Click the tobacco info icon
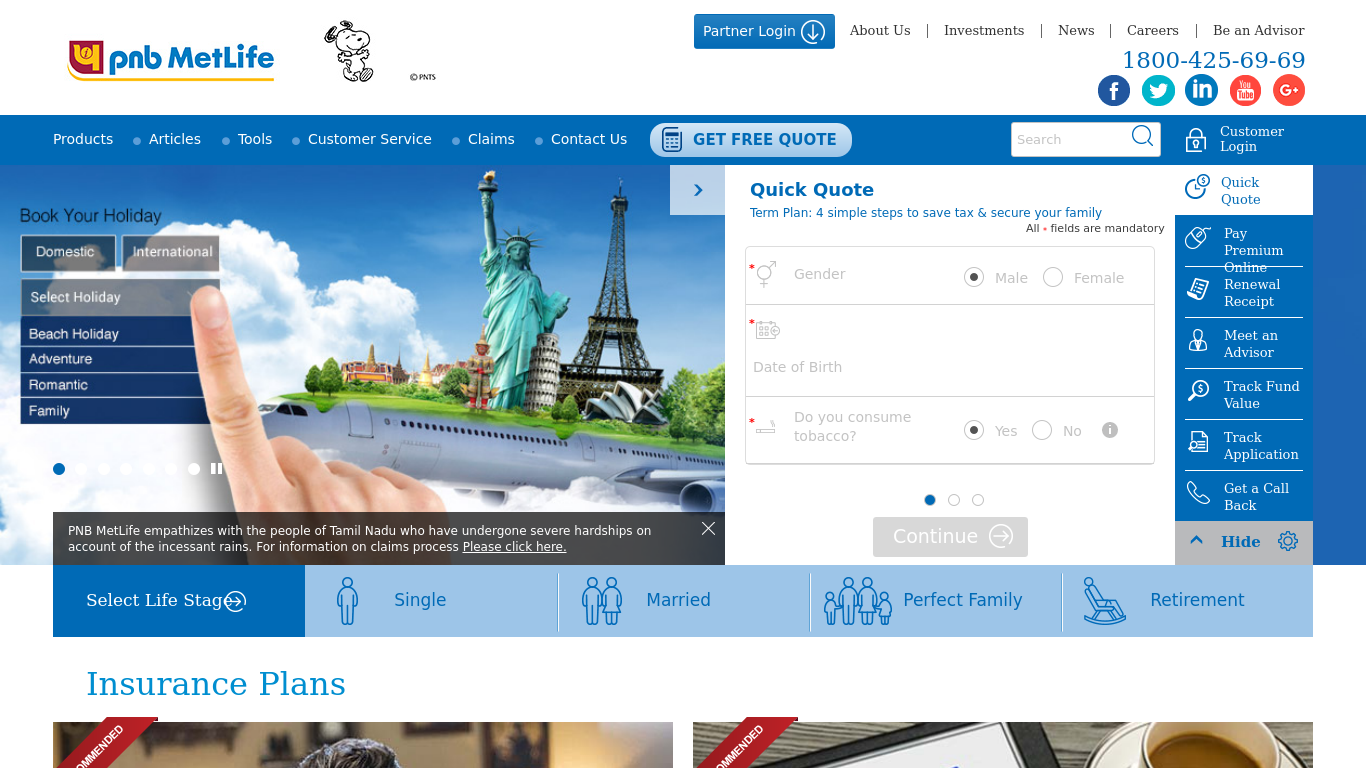 1109,430
